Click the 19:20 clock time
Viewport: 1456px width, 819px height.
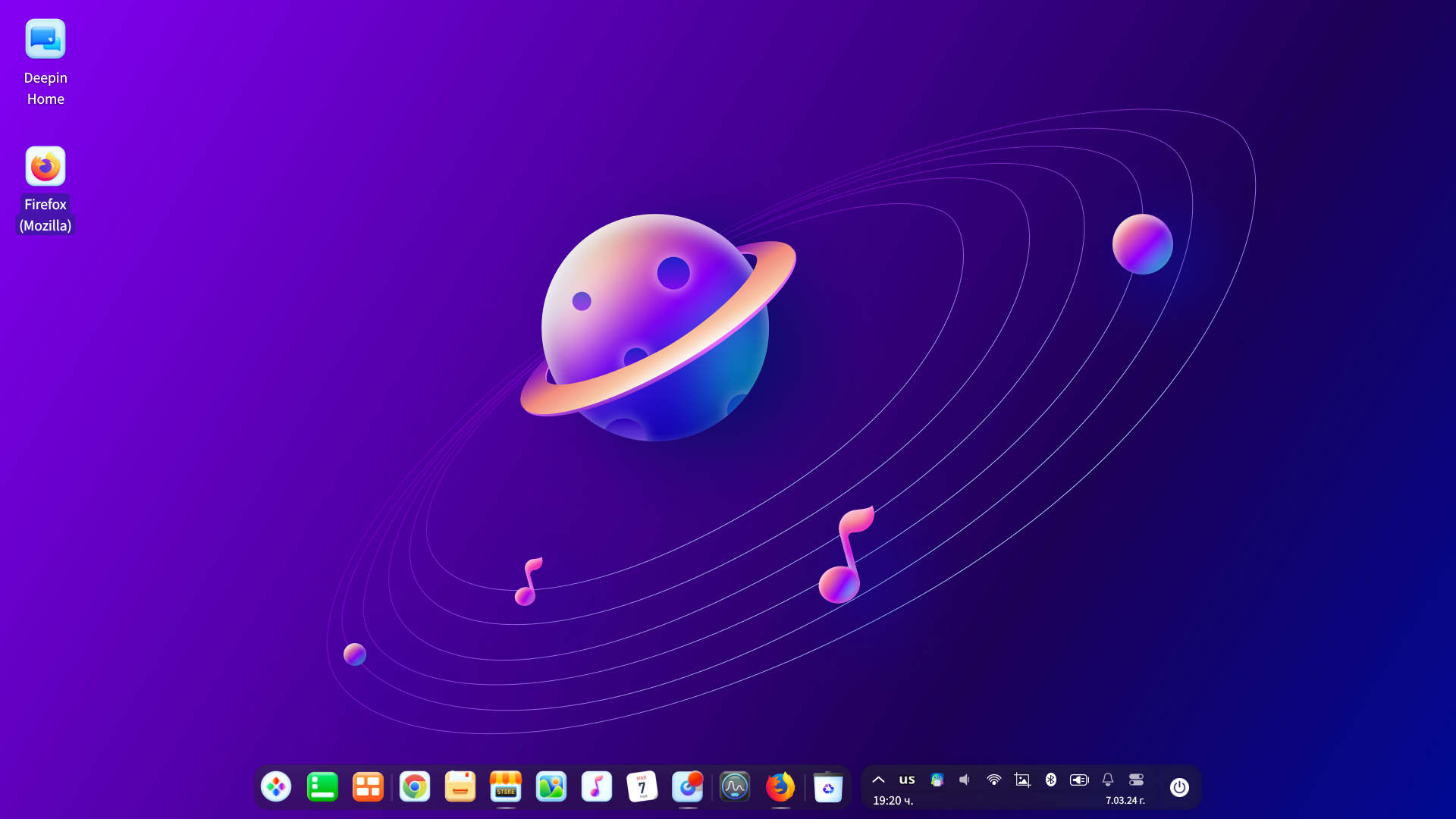pyautogui.click(x=893, y=800)
